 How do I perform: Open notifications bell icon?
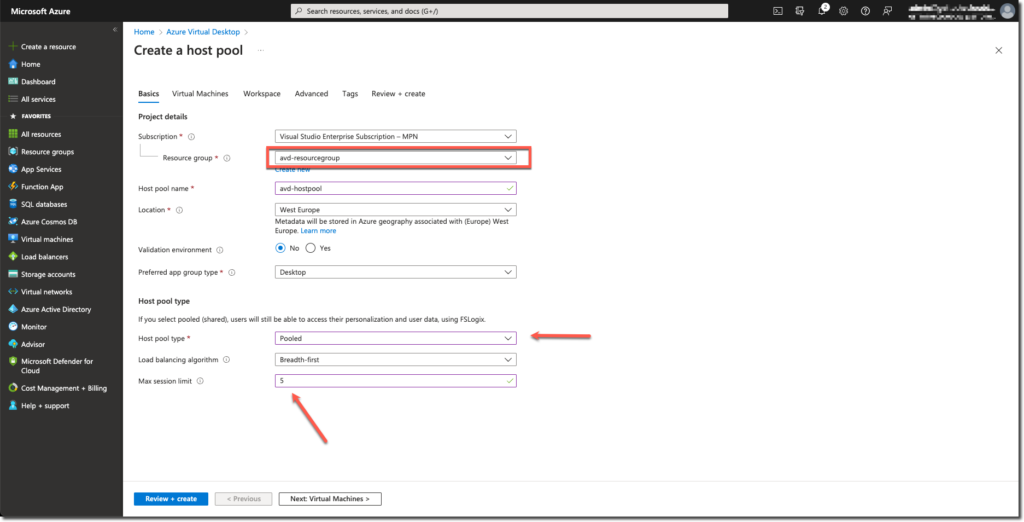click(822, 11)
